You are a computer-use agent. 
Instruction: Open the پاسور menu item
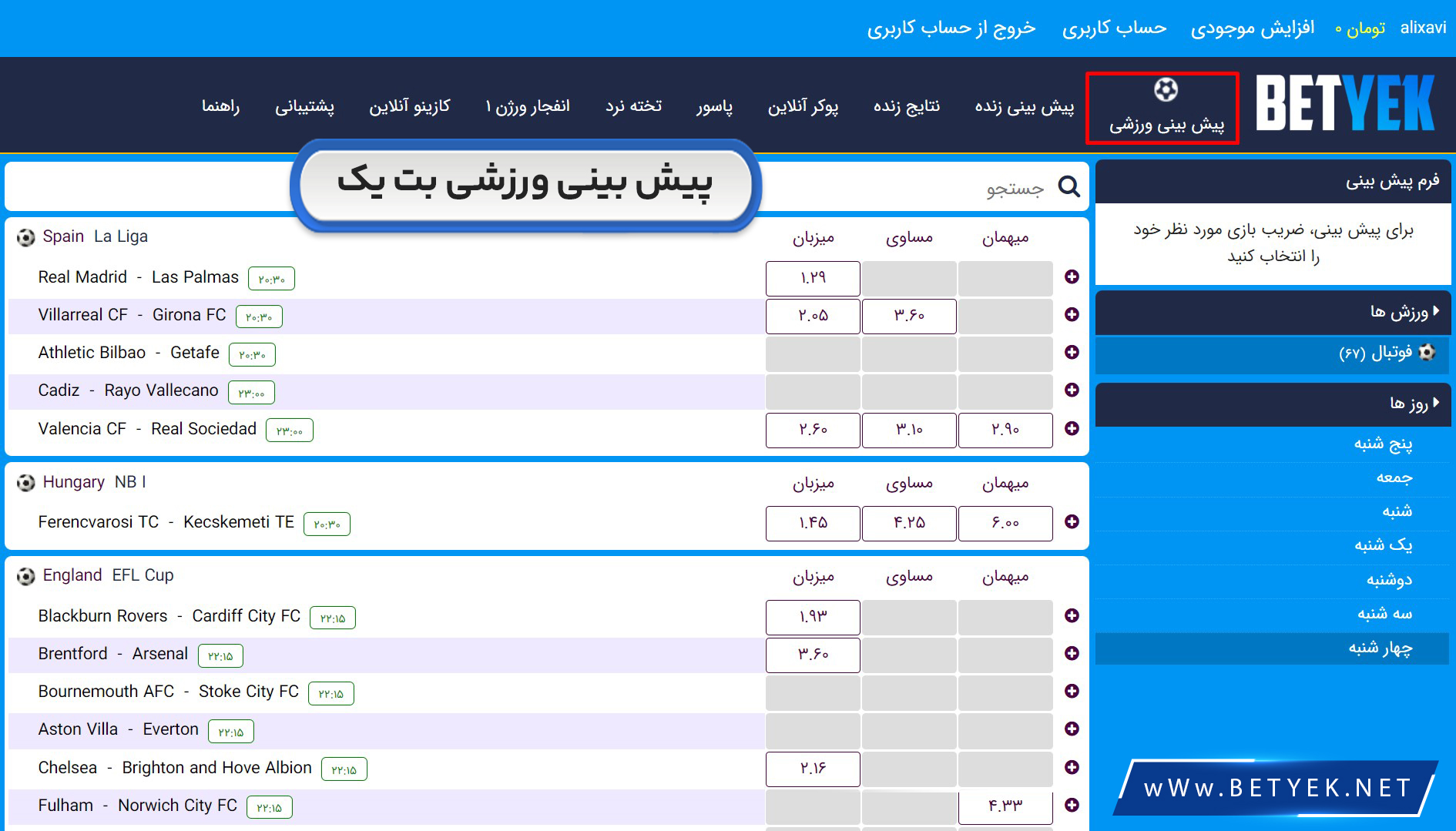pyautogui.click(x=715, y=106)
